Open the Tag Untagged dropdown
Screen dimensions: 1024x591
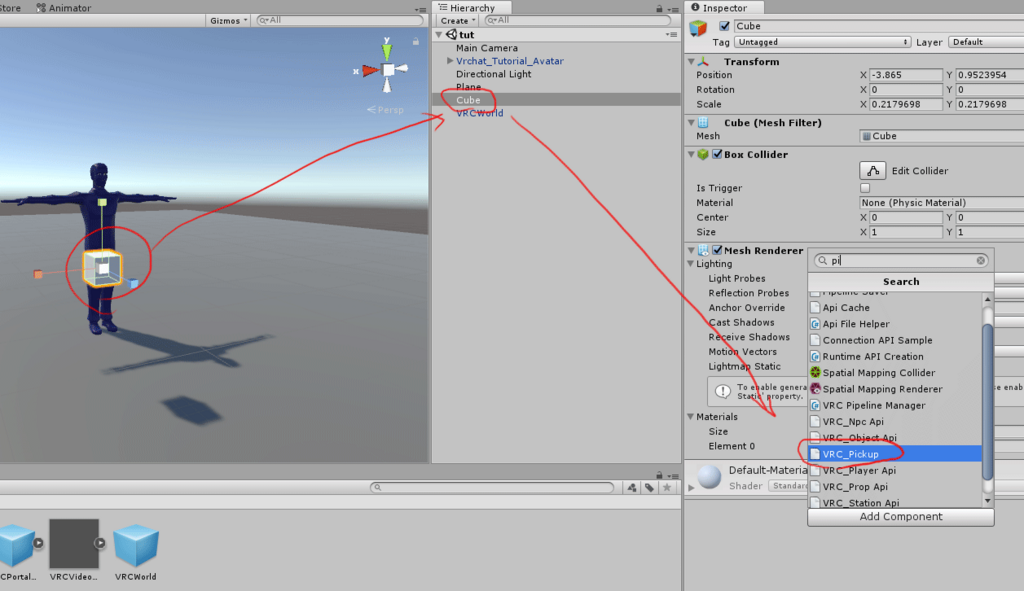822,42
